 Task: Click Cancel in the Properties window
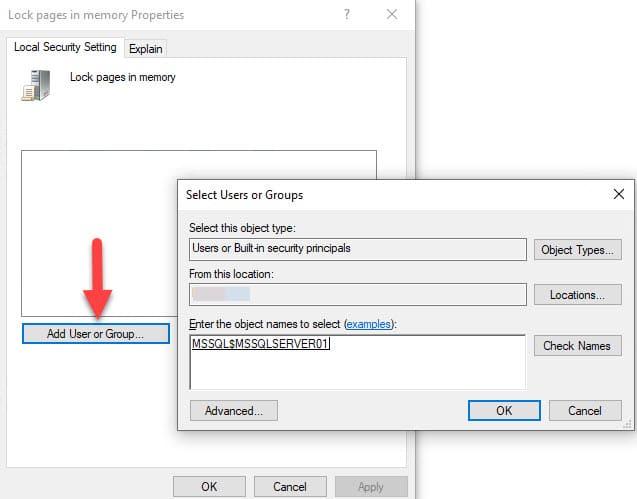point(290,487)
